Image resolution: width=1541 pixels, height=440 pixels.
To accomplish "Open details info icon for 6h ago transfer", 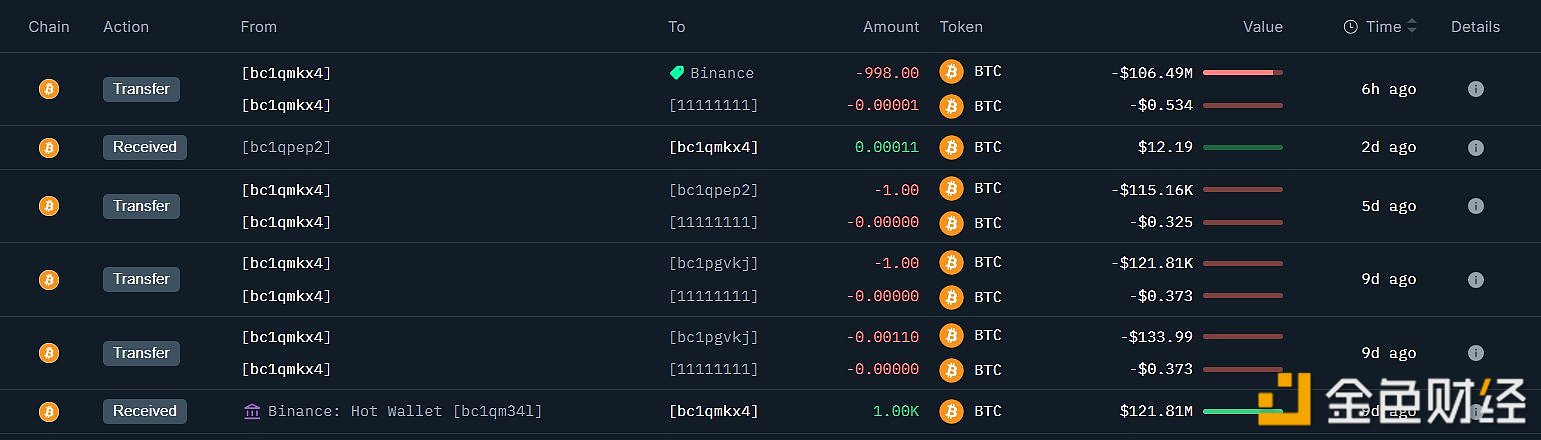I will 1475,89.
